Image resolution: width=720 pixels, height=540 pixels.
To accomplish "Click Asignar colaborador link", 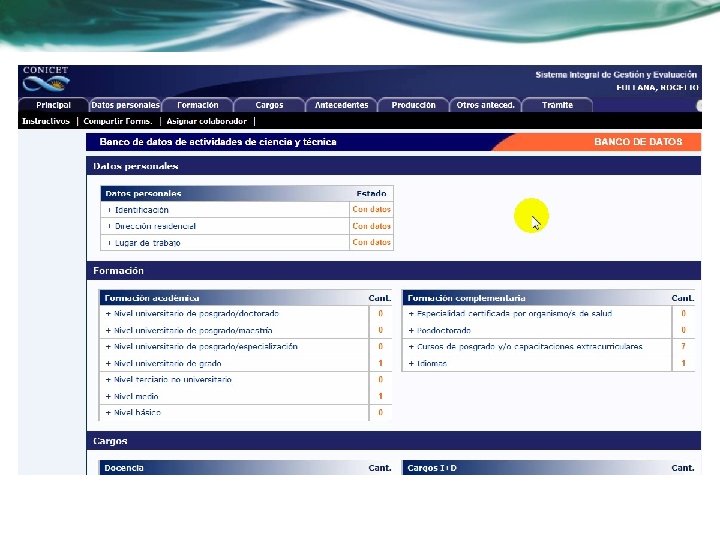I will point(206,121).
